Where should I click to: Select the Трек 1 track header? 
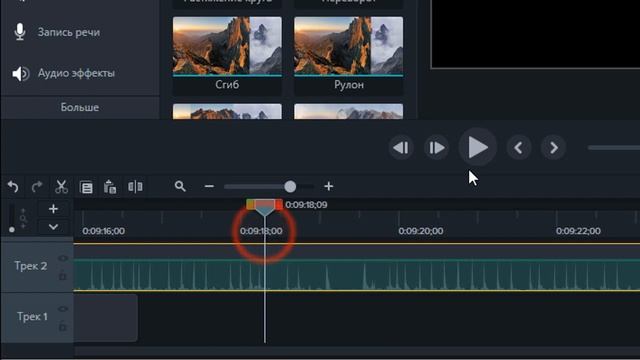37,317
